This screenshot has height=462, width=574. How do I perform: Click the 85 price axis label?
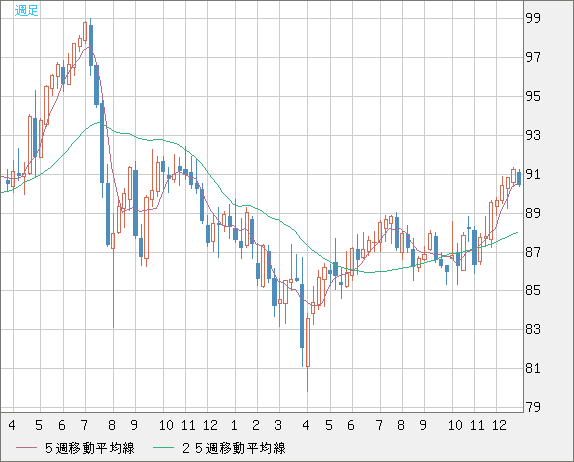533,290
